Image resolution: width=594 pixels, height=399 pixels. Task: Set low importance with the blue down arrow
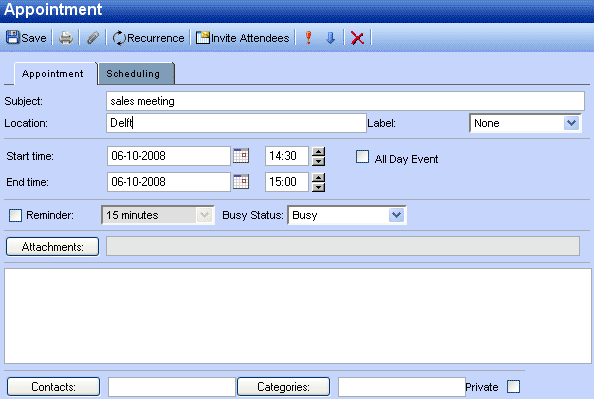click(330, 38)
